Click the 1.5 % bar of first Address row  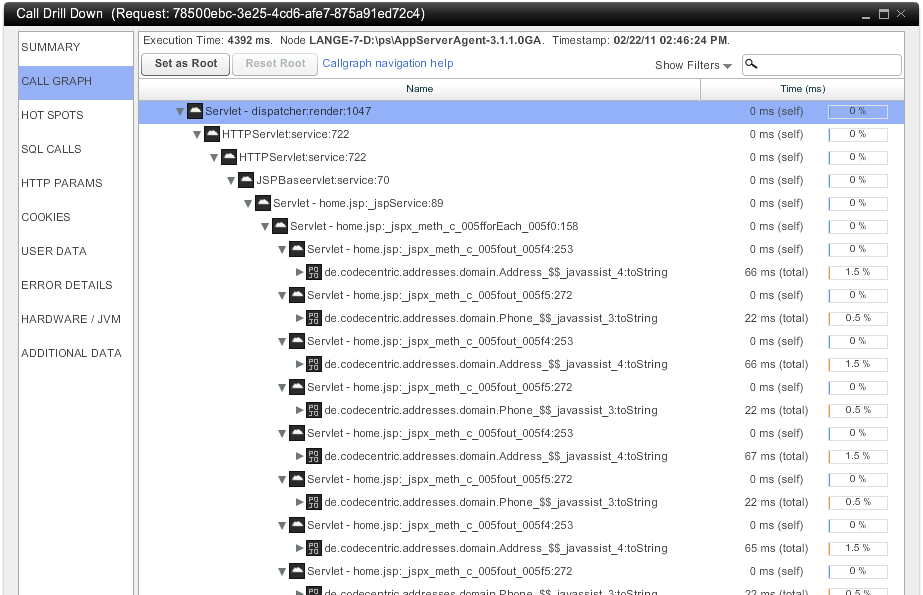point(857,272)
